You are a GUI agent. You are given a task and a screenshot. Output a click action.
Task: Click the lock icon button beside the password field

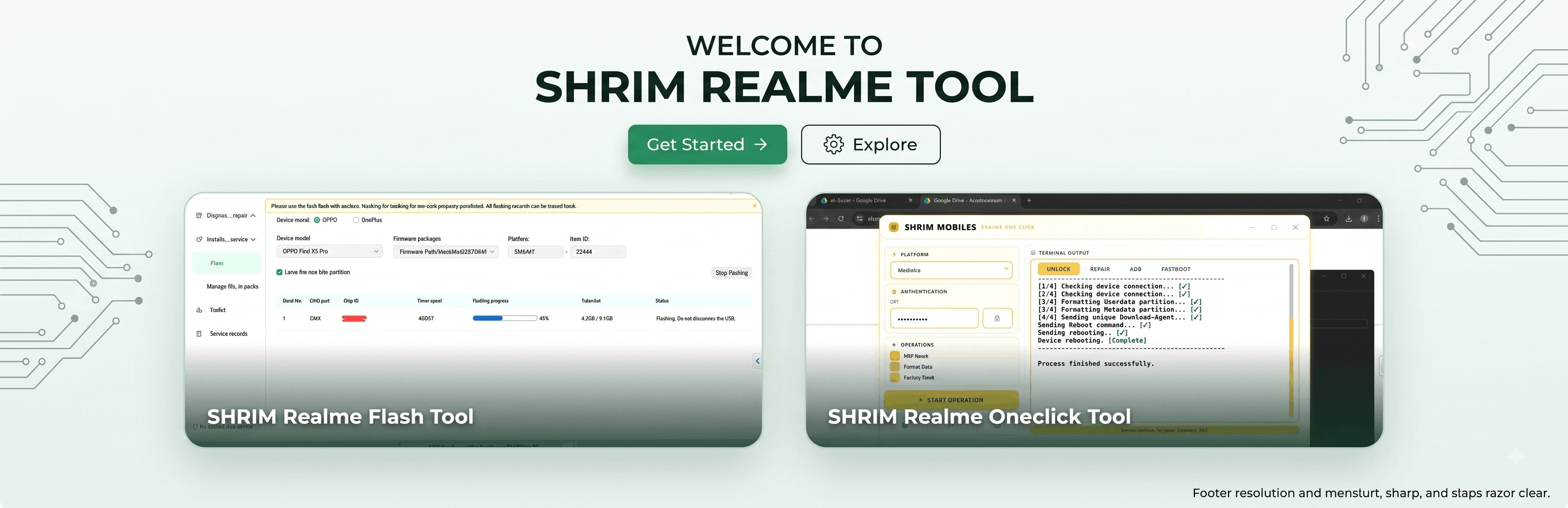point(997,318)
